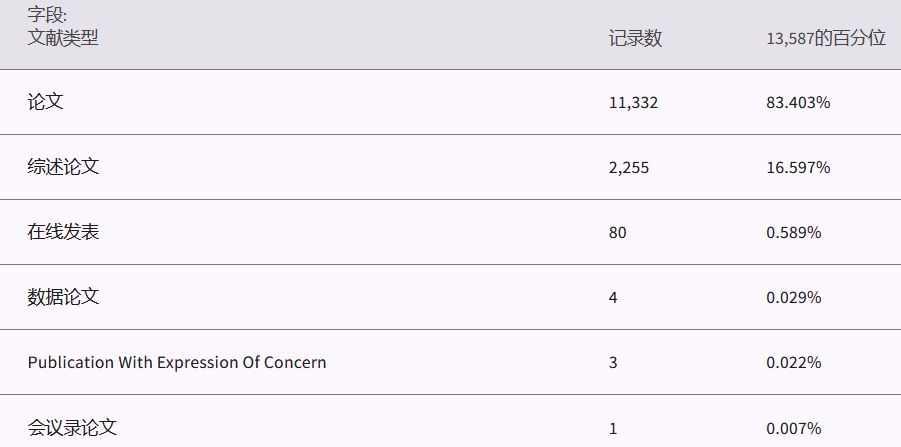Click the percentage value 0.029%
Screen dimensions: 901x447
794,298
